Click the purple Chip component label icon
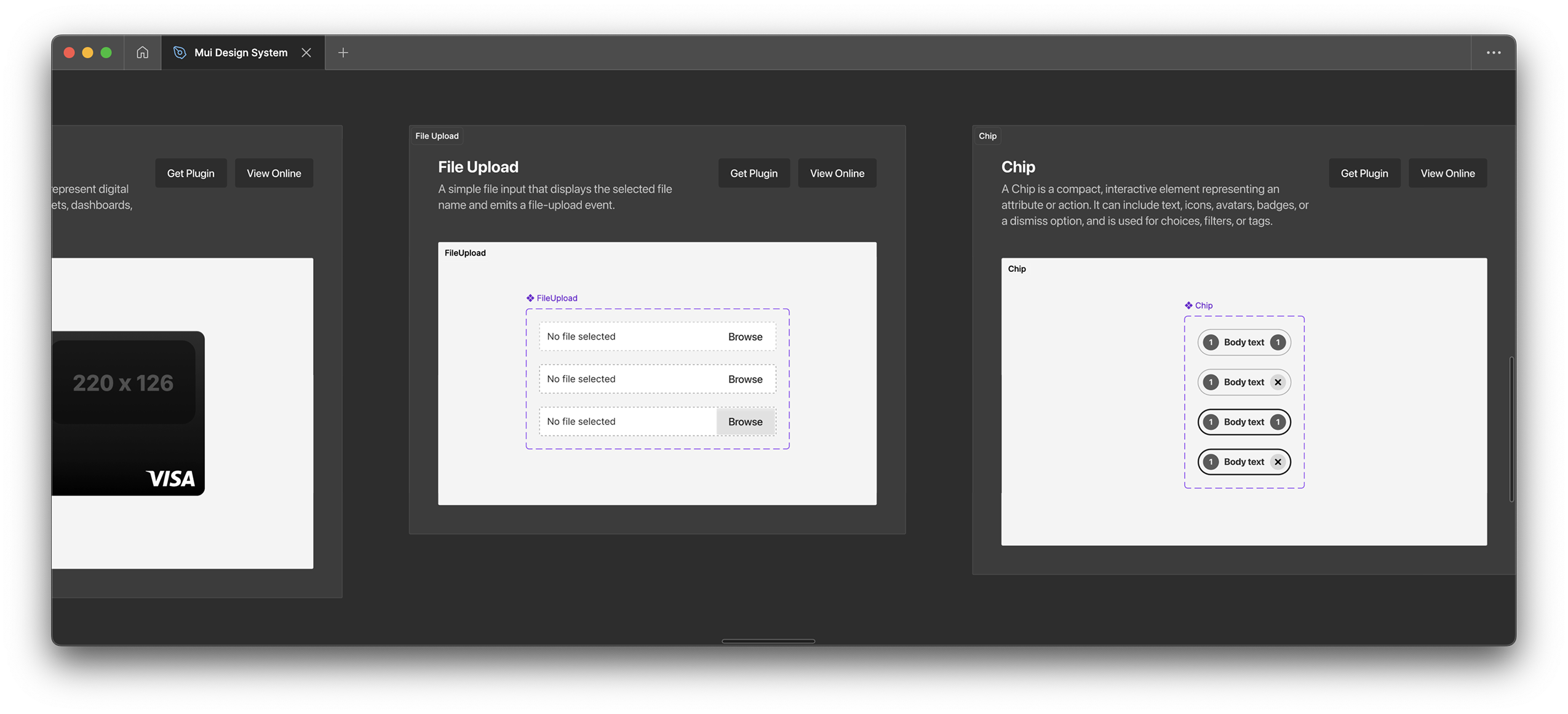1568x714 pixels. (1188, 306)
